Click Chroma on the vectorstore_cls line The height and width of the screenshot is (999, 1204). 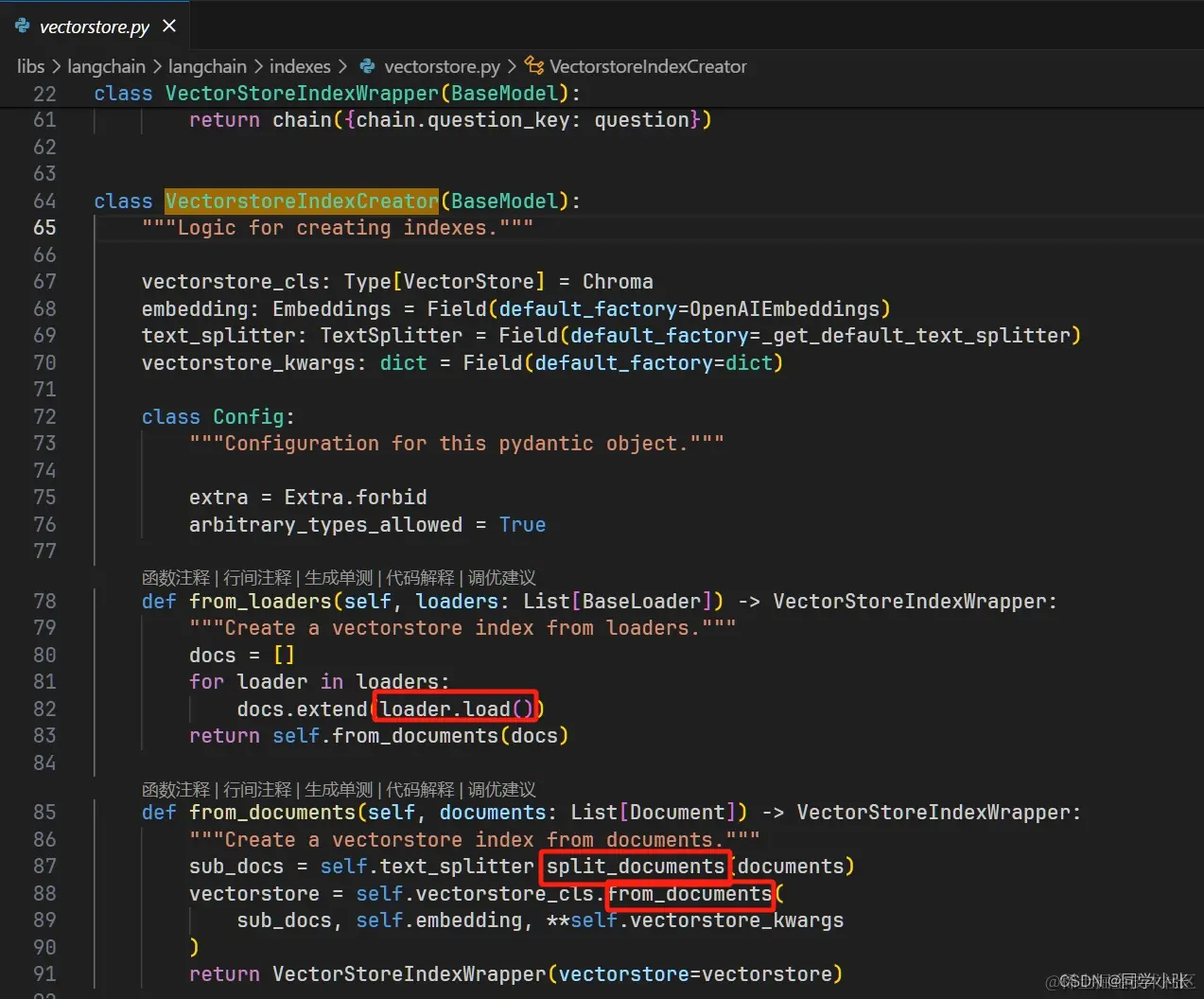point(618,282)
